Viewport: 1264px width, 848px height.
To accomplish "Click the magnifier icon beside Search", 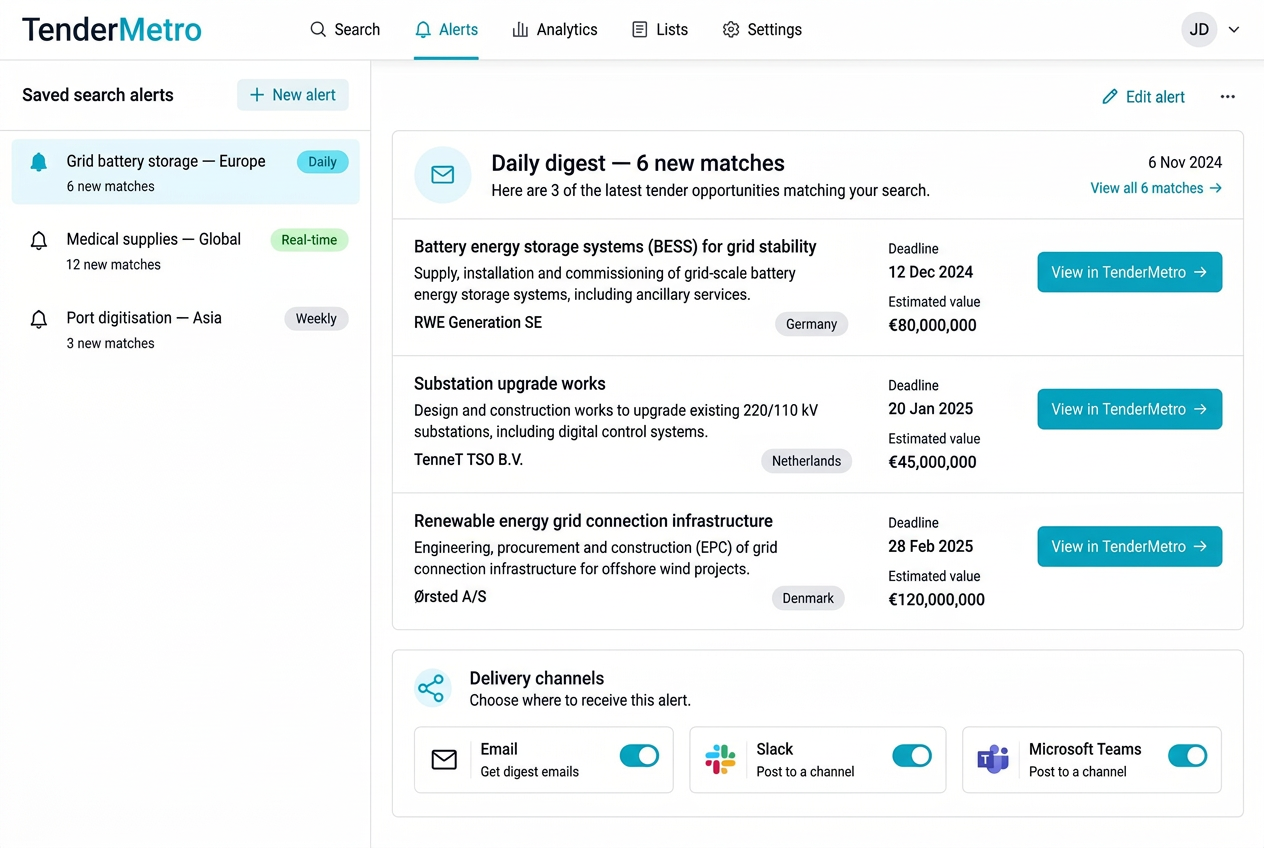I will point(318,29).
